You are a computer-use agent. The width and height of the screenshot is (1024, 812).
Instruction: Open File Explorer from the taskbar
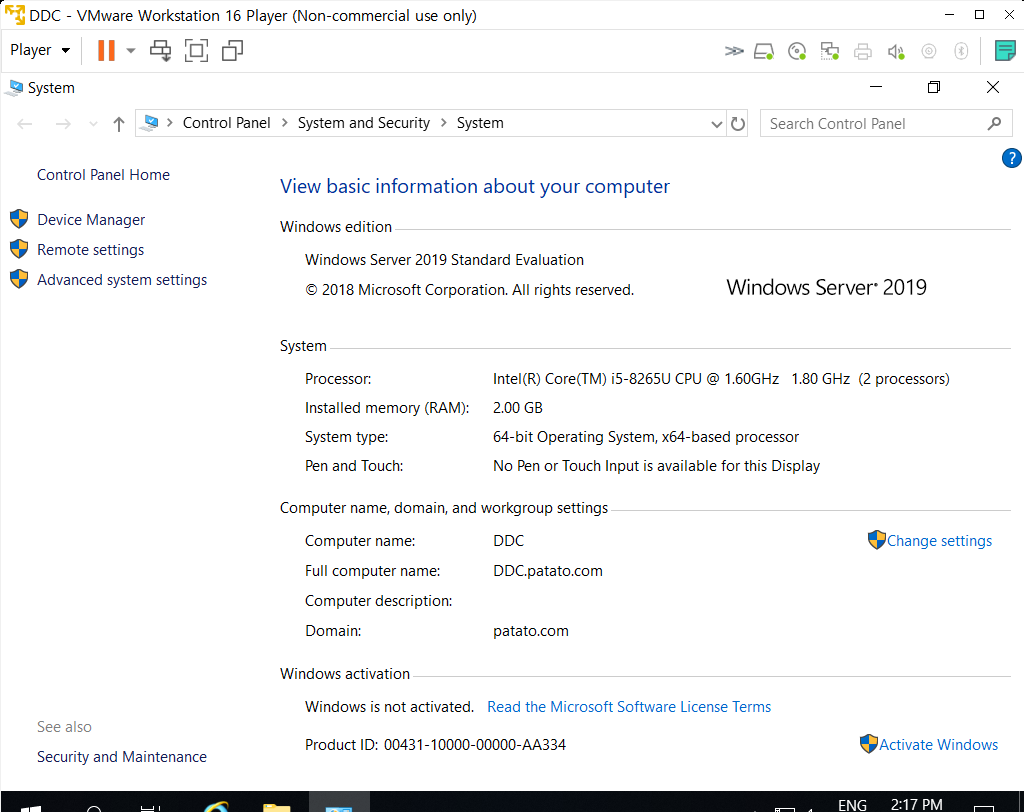click(277, 807)
